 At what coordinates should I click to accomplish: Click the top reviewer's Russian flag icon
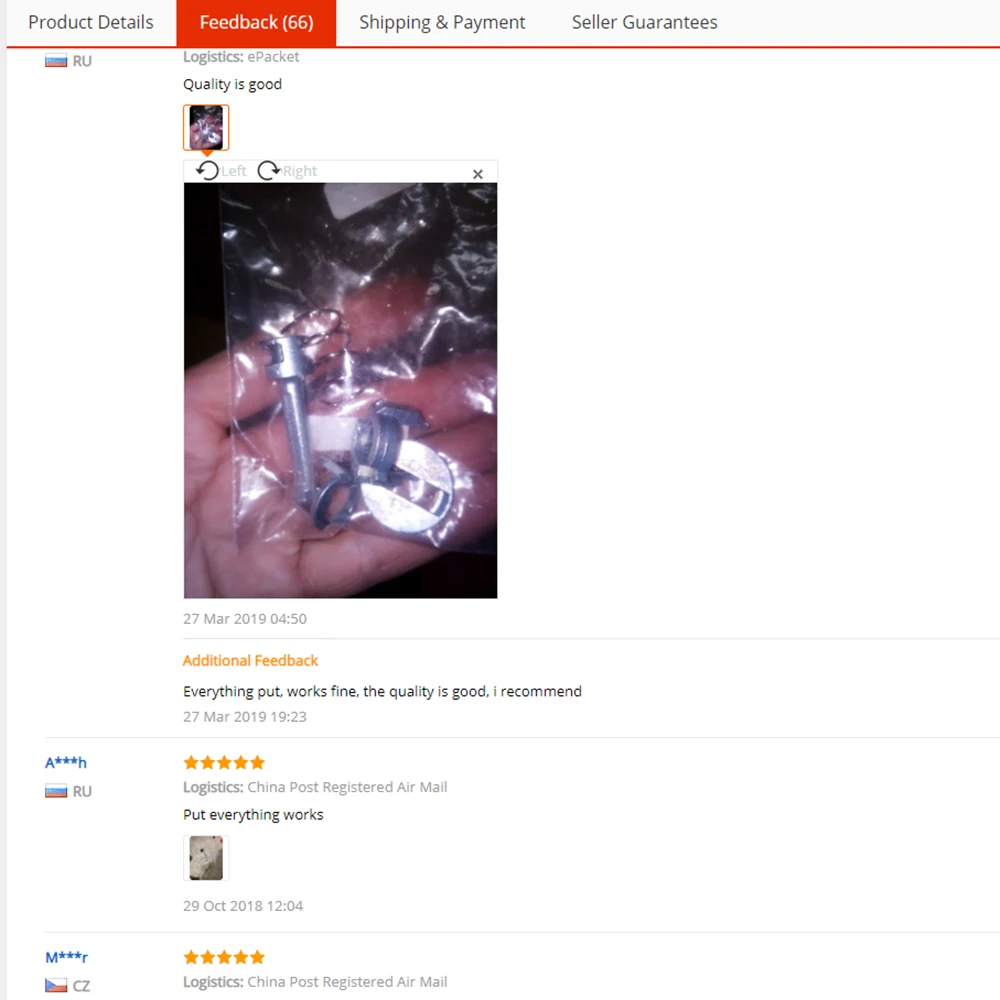(56, 61)
